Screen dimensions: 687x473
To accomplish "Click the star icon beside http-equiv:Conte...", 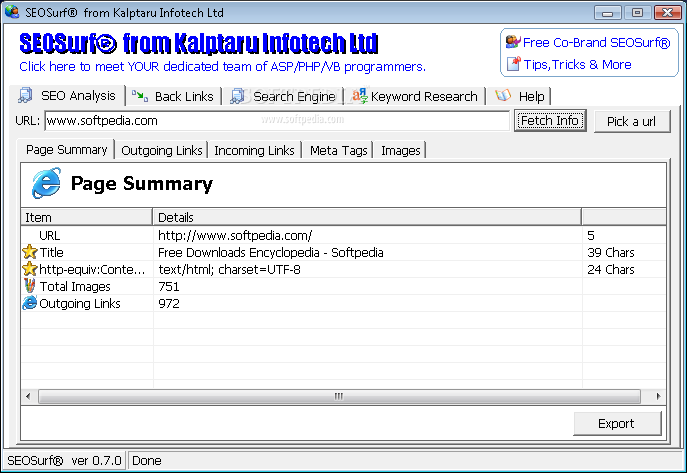I will coord(30,269).
